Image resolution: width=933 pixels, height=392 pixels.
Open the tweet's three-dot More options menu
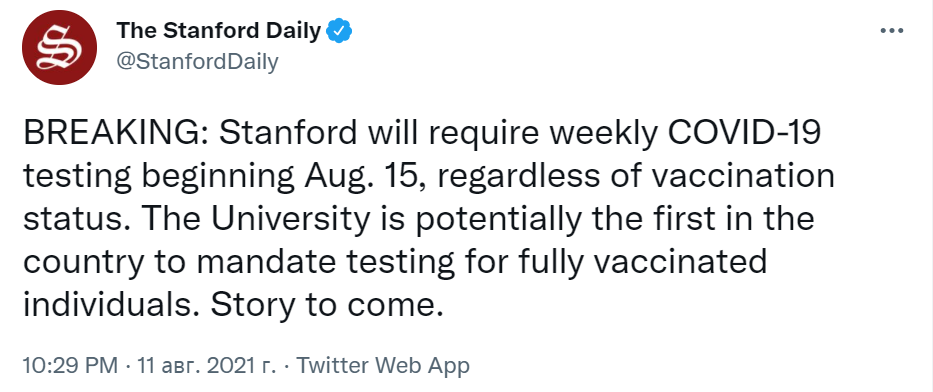click(x=891, y=30)
